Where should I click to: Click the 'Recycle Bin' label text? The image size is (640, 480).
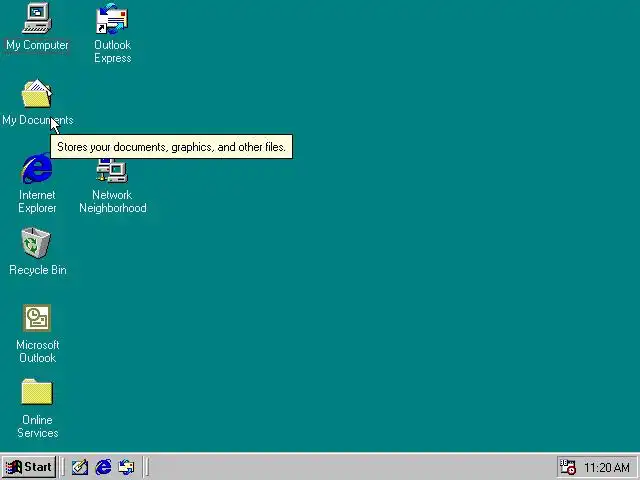(38, 270)
